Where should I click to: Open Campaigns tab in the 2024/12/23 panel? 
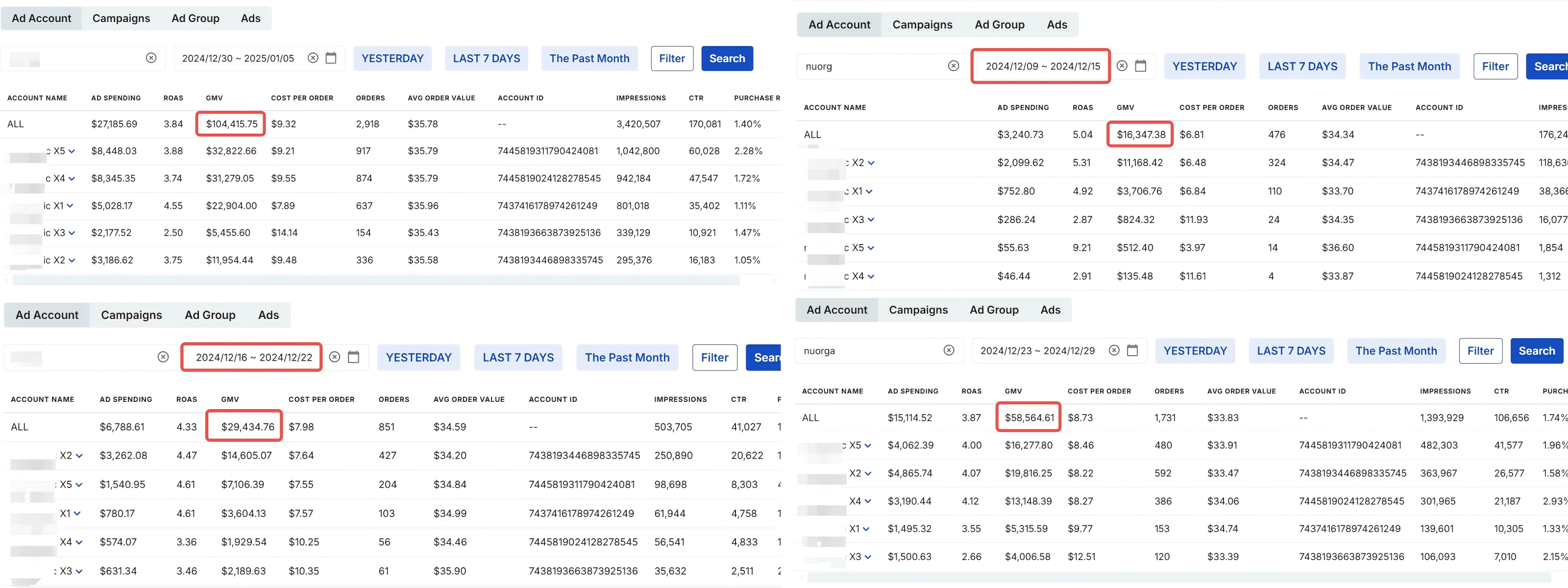point(918,310)
